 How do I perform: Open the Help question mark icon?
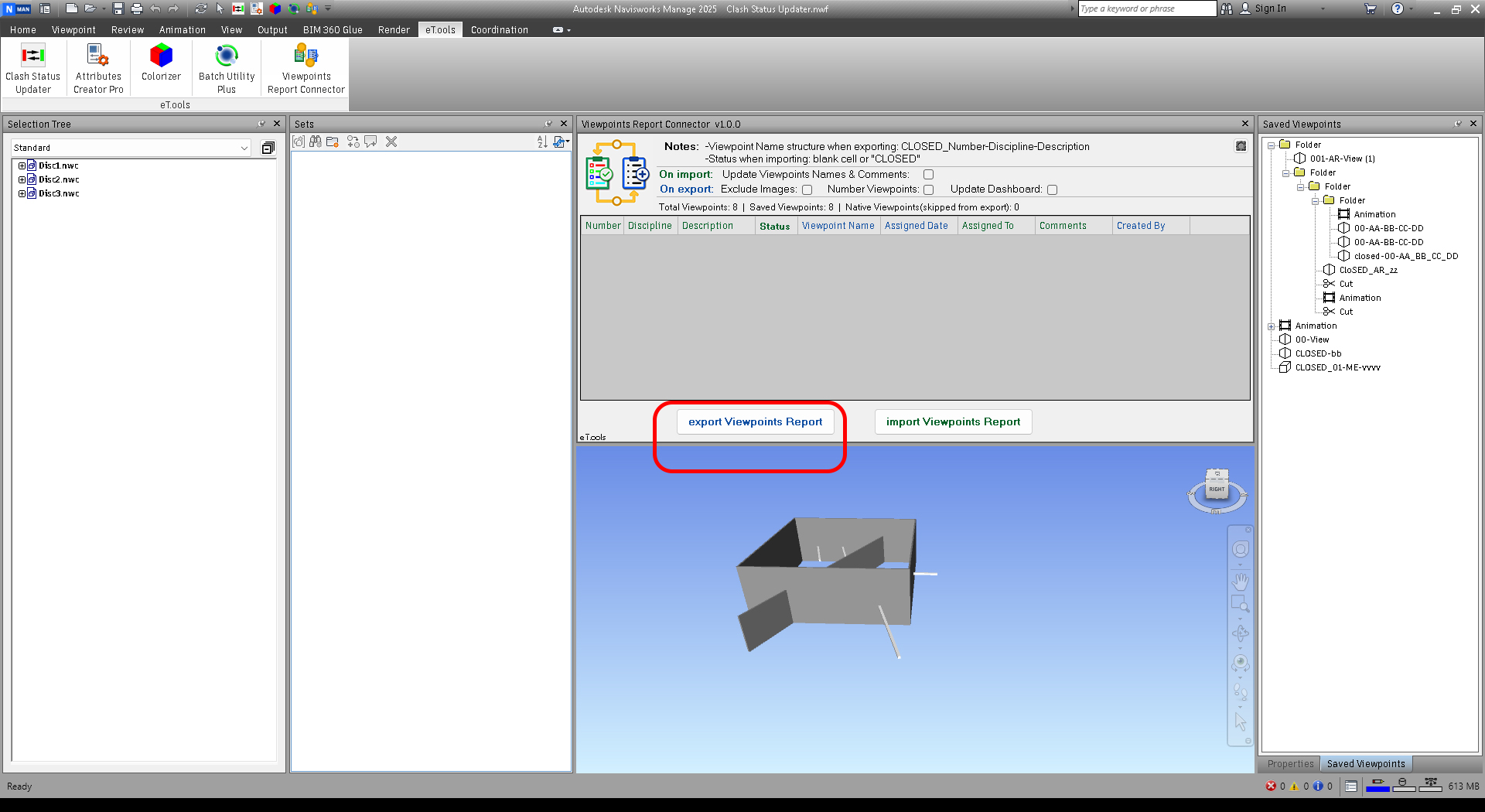click(x=1397, y=9)
